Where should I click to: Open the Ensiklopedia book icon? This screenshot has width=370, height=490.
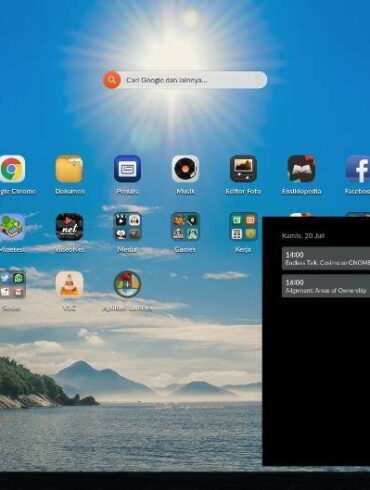point(301,169)
